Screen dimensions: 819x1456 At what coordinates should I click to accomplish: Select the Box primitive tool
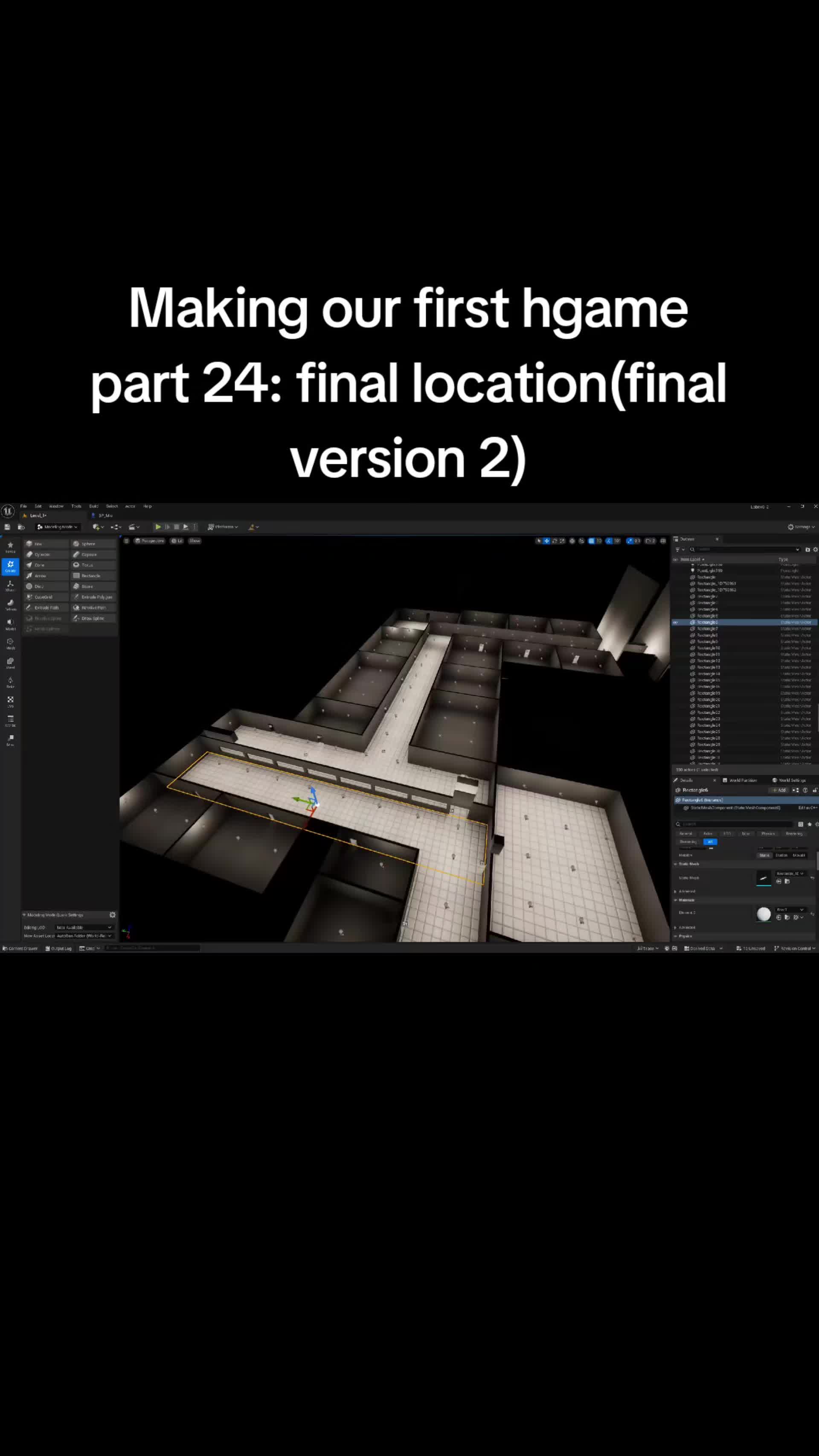point(46,543)
